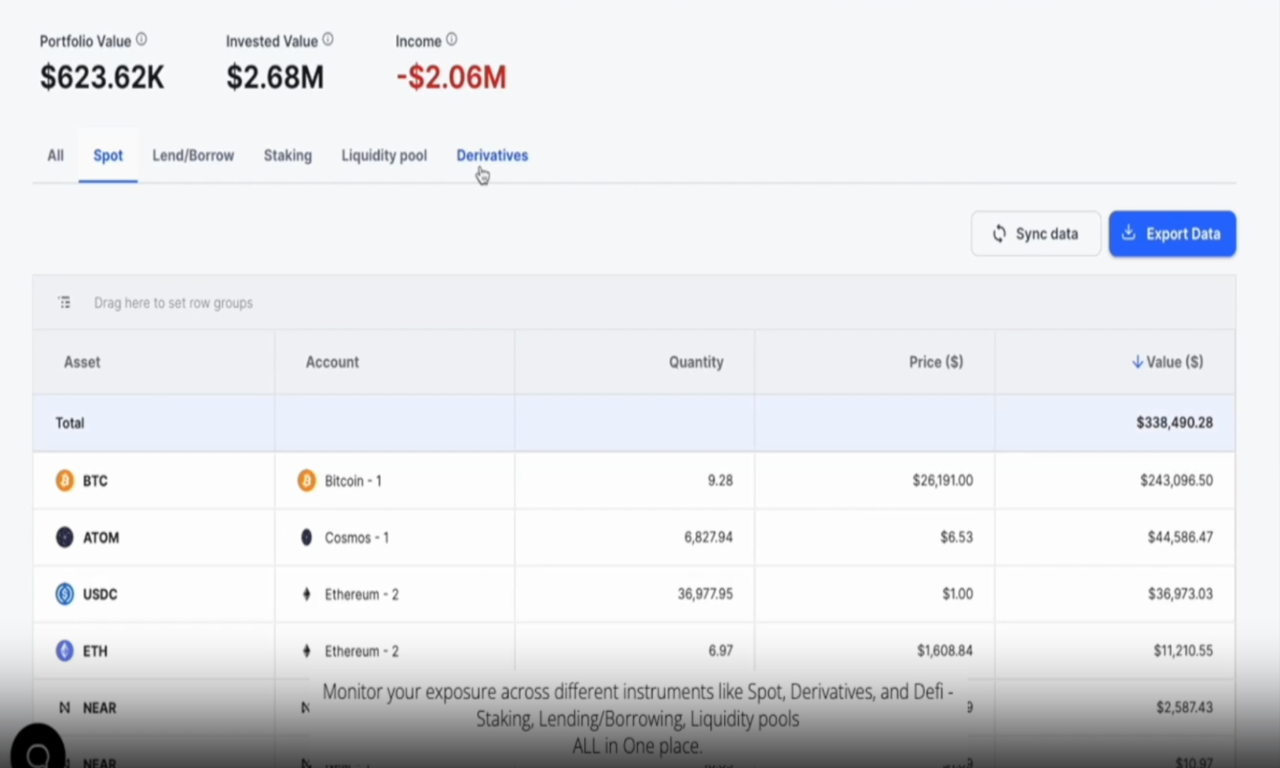
Task: Click ATOM price $6.53
Action: pyautogui.click(x=956, y=538)
